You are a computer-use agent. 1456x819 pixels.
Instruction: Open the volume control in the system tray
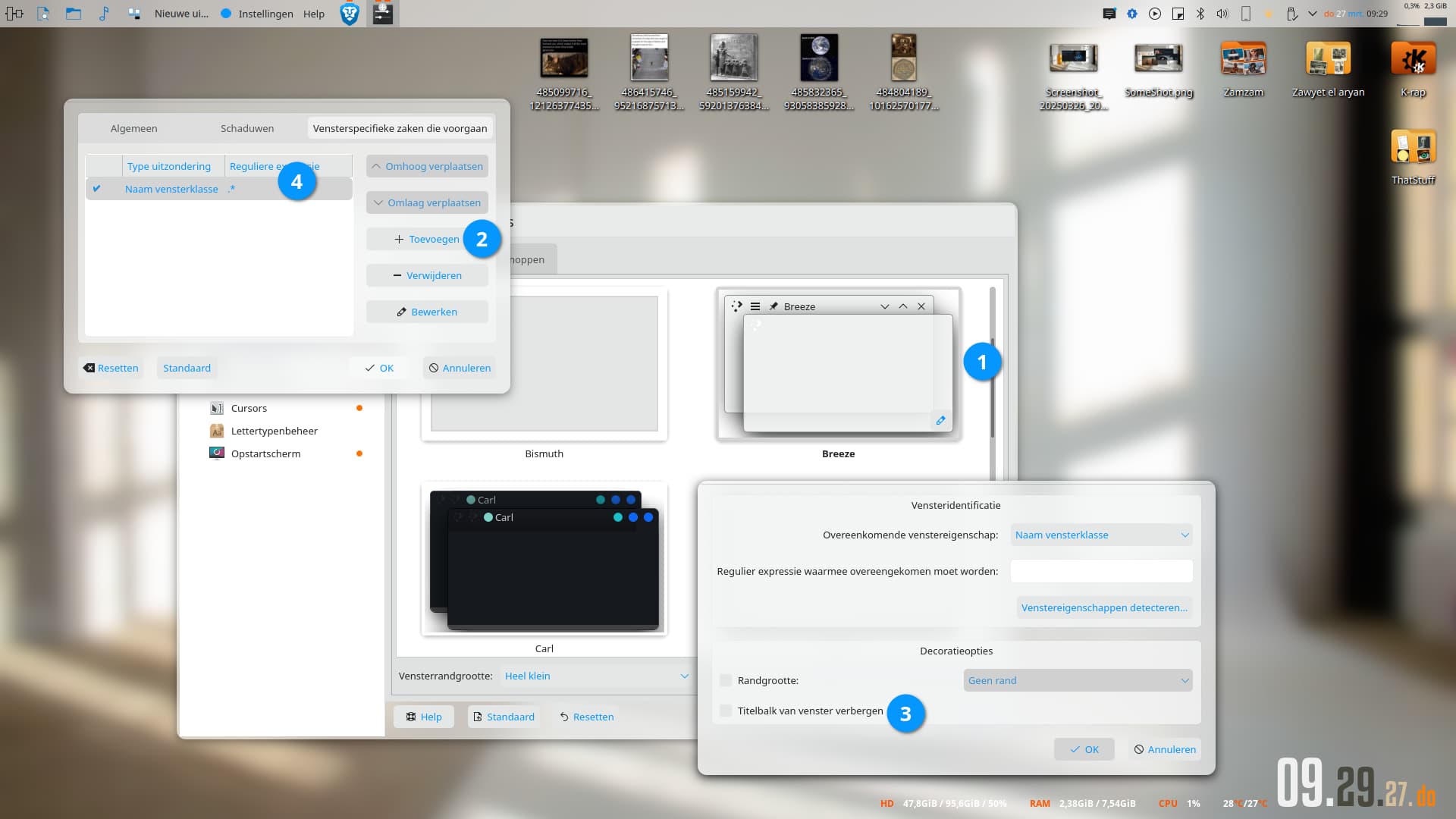coord(1221,13)
